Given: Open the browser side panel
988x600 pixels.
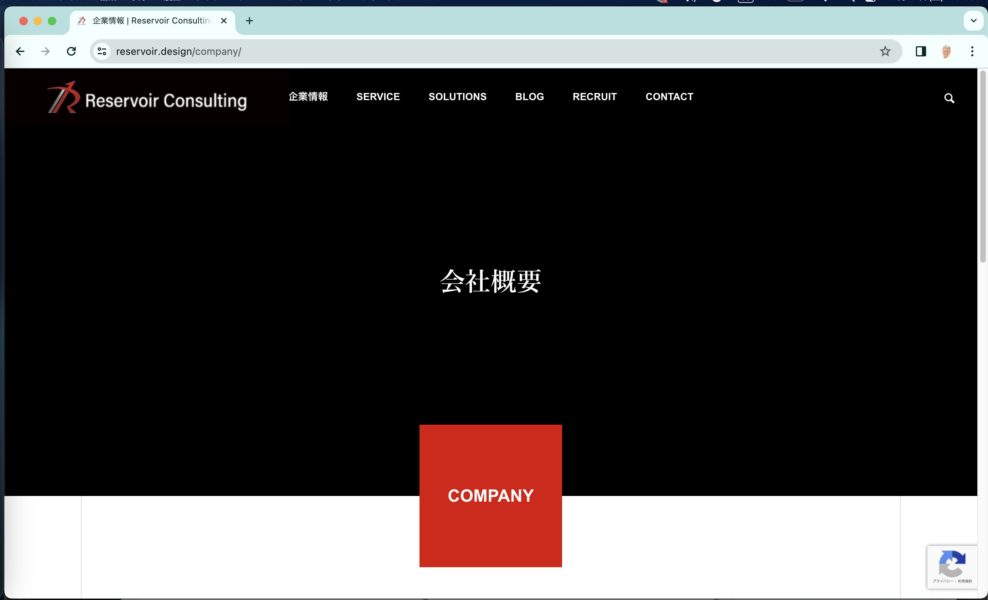Looking at the screenshot, I should pos(921,52).
